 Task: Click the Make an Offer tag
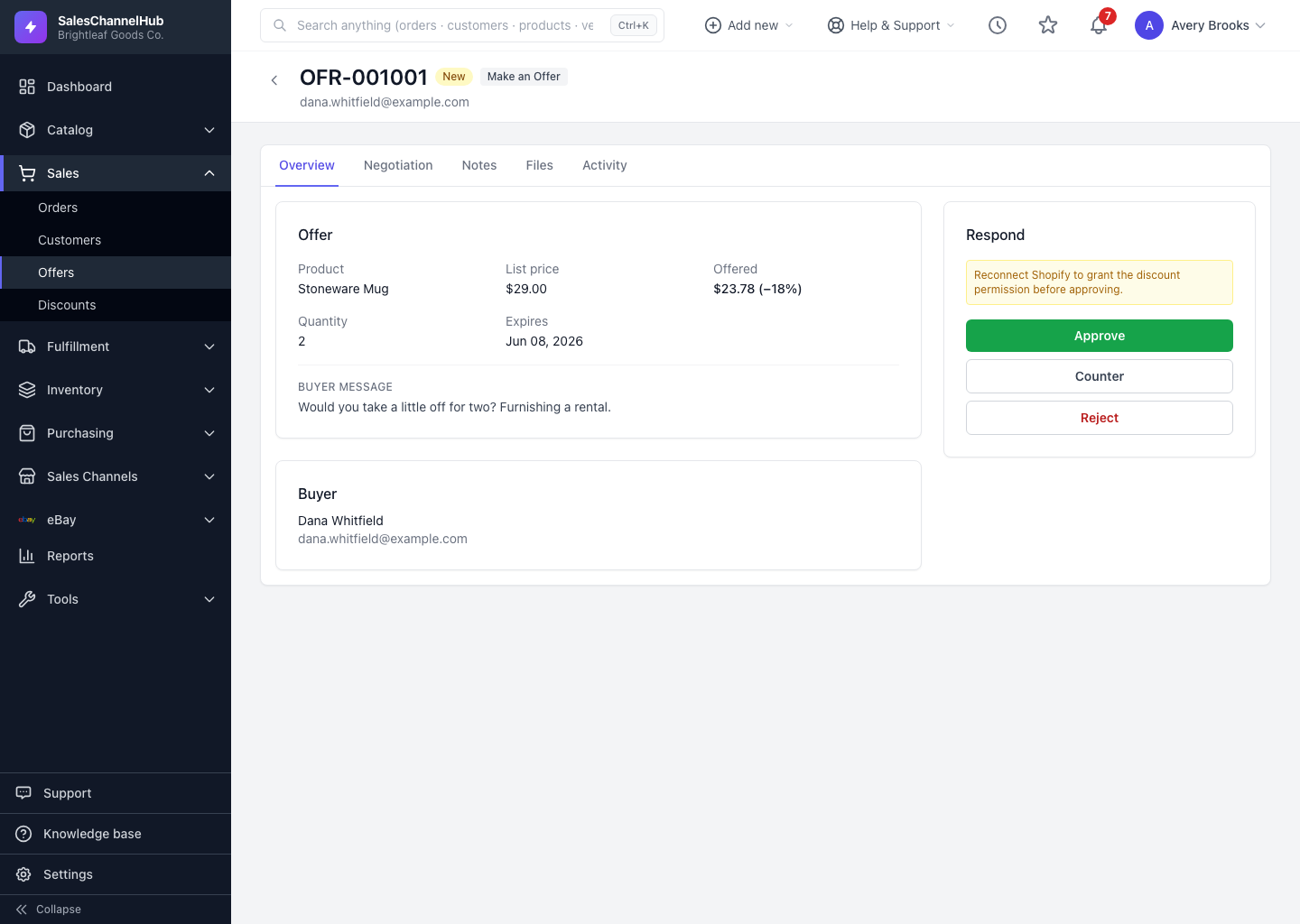tap(524, 77)
